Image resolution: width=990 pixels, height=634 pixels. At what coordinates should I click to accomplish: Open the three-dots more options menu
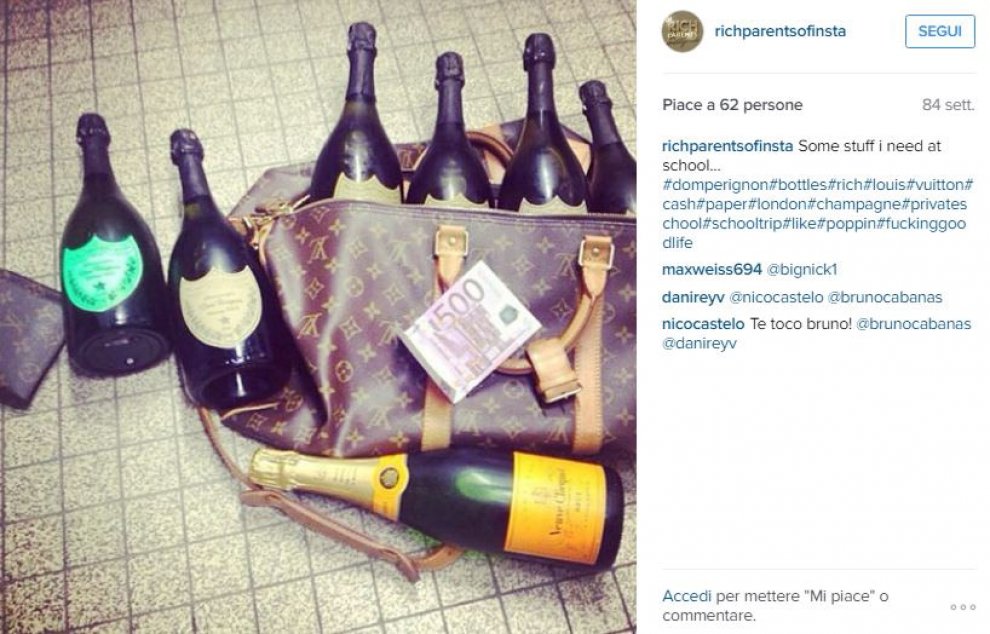tap(963, 607)
